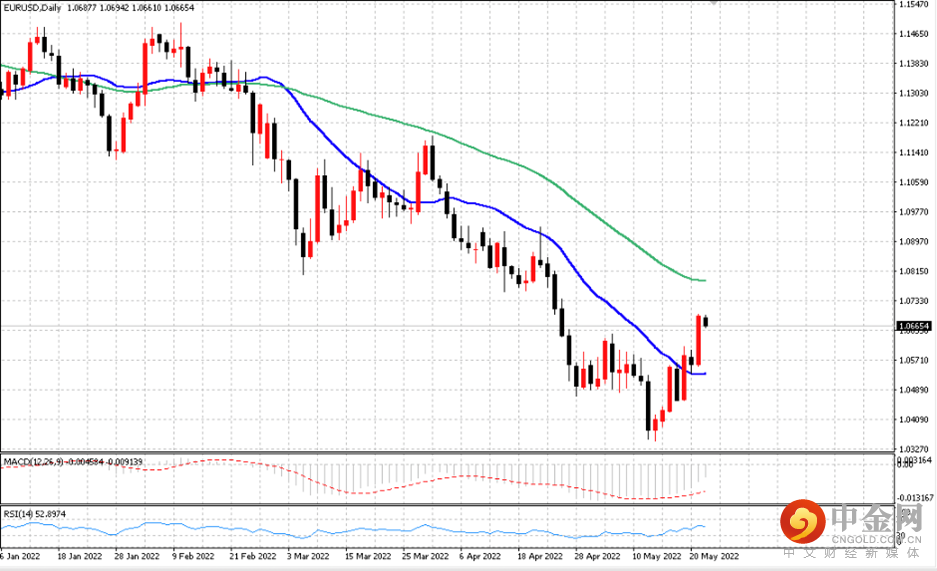Select the 1.09770 price level label
The width and height of the screenshot is (937, 571).
point(914,212)
